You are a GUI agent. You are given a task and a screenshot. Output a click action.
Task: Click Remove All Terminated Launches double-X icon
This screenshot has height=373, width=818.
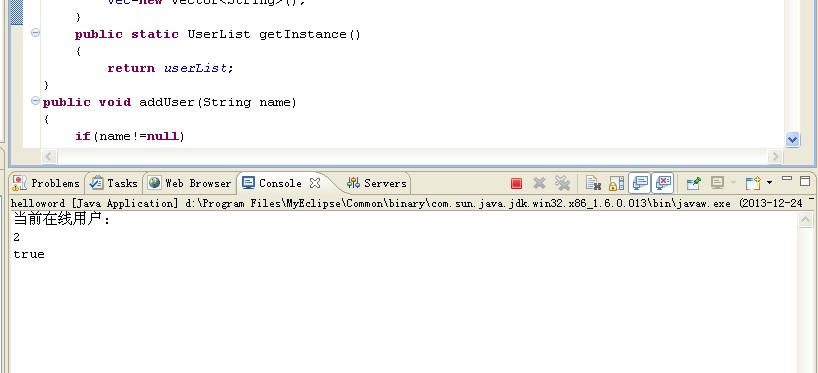click(x=562, y=183)
